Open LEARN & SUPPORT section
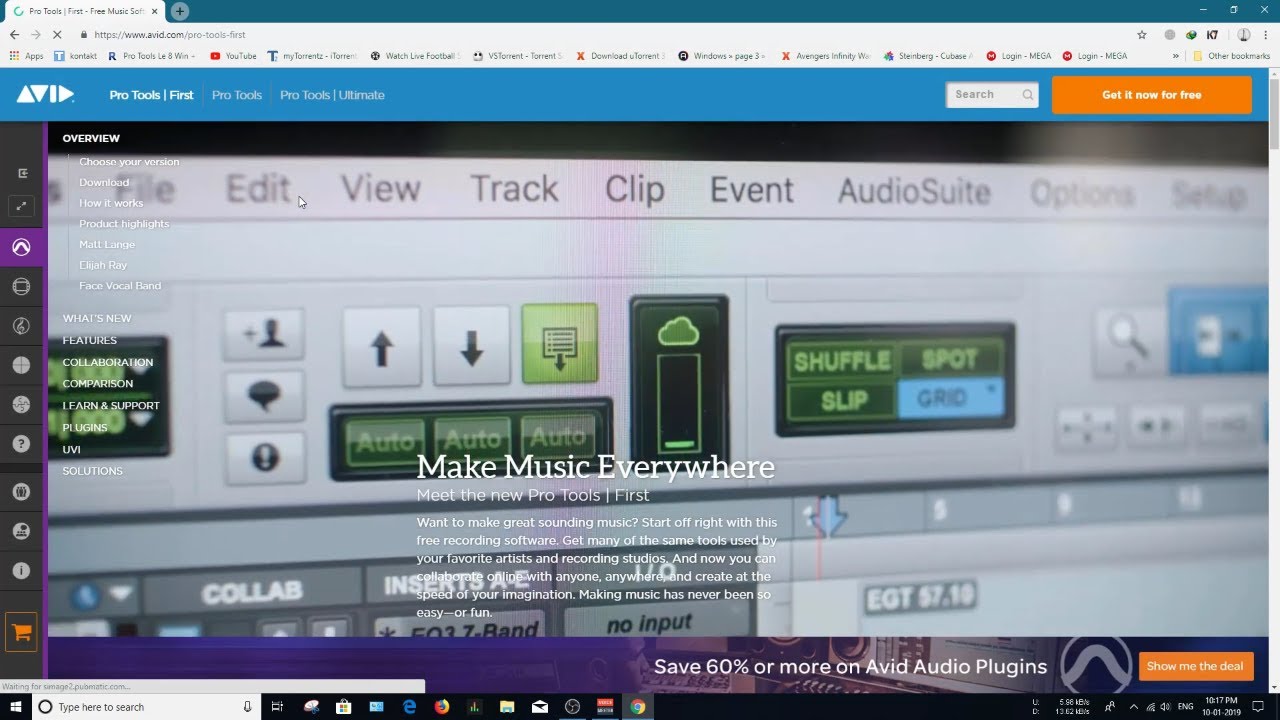This screenshot has height=720, width=1280. click(x=111, y=405)
